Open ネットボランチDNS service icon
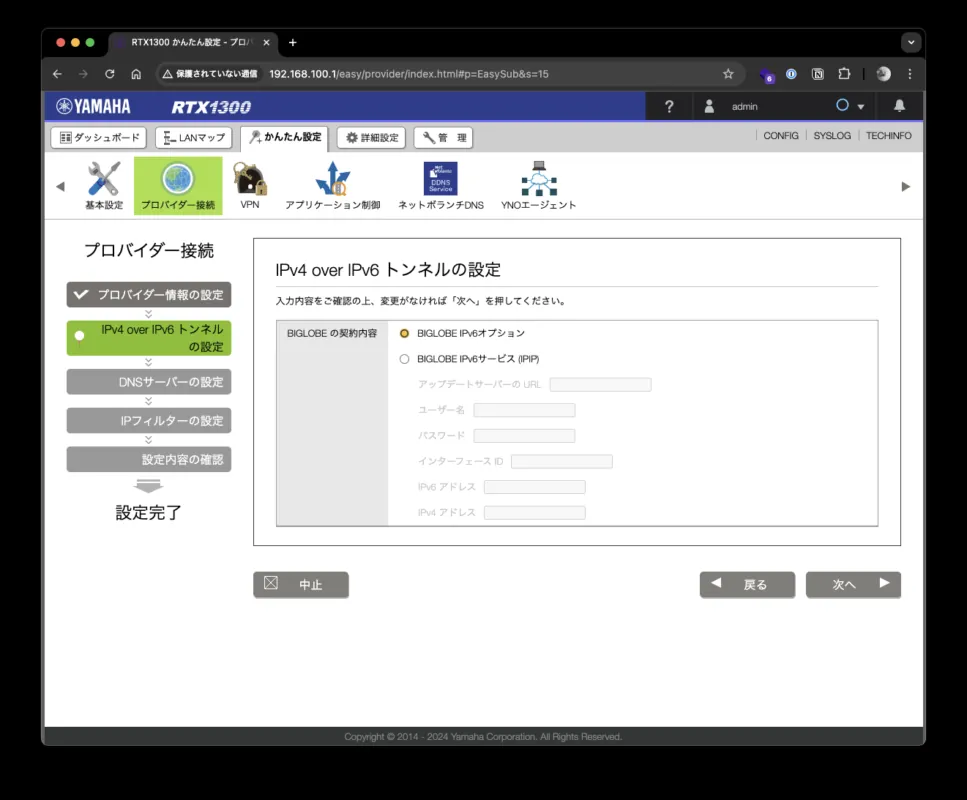Screen dimensions: 967x800 pos(440,180)
